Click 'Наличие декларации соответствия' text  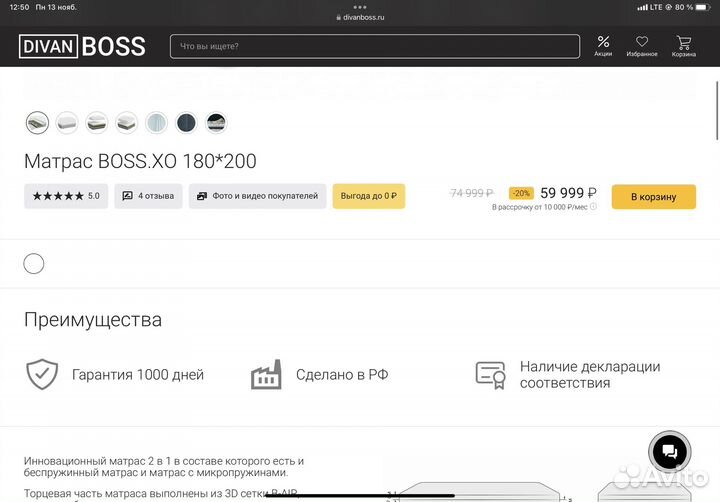(590, 375)
